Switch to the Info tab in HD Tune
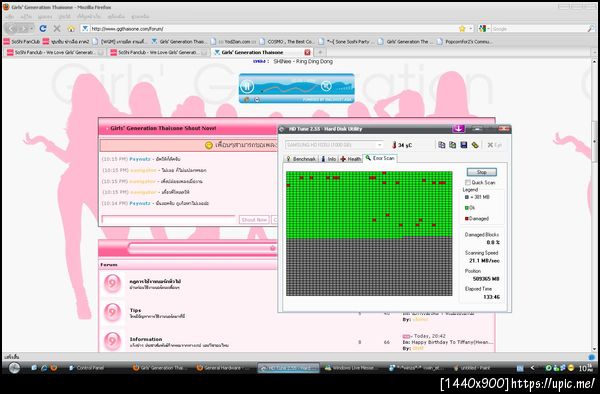 click(x=329, y=159)
